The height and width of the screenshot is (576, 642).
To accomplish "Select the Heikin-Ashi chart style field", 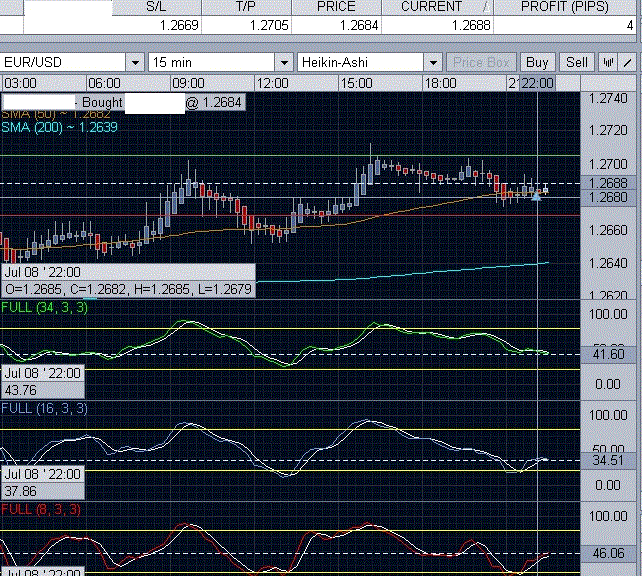I will pyautogui.click(x=361, y=63).
